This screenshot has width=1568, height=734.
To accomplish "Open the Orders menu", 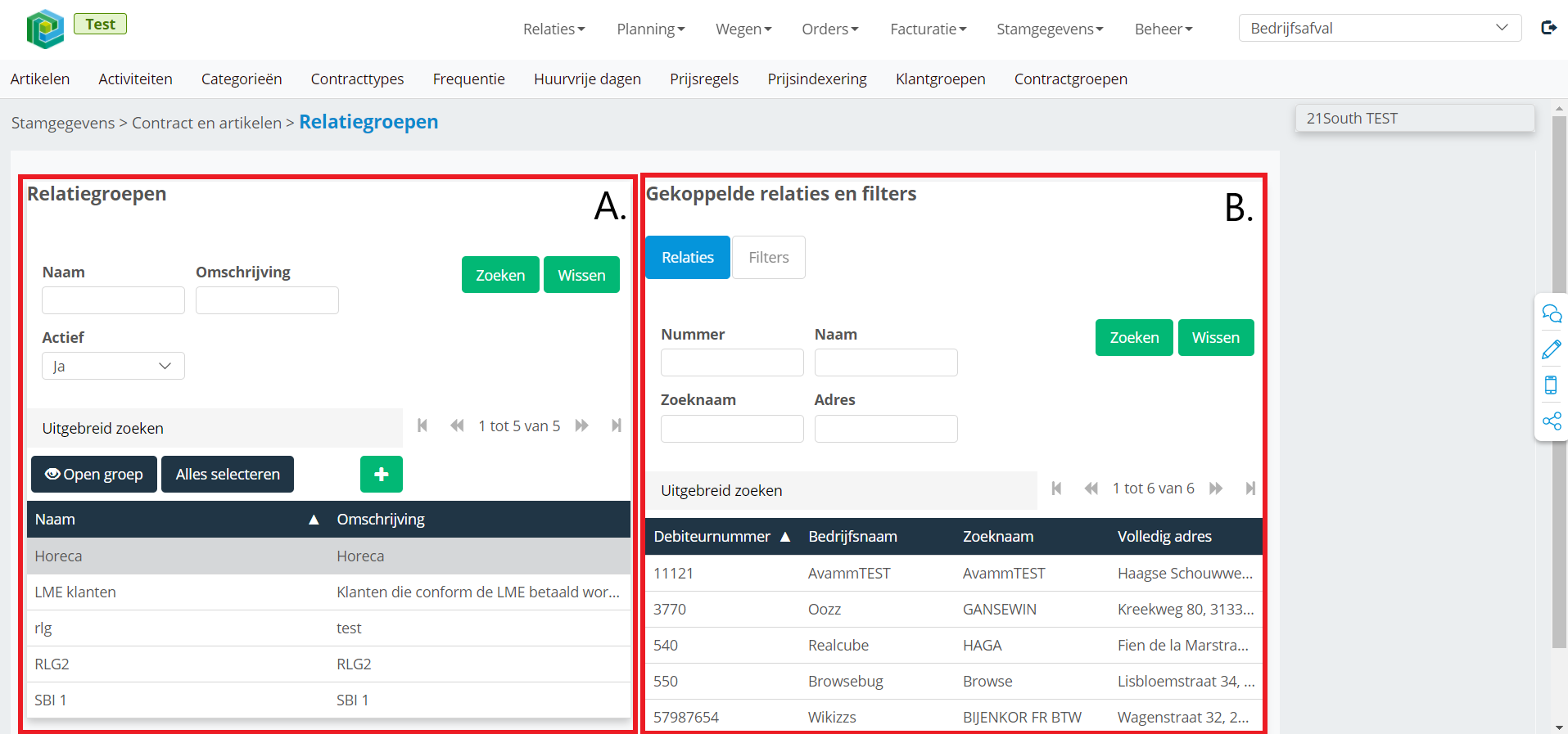I will 830,29.
